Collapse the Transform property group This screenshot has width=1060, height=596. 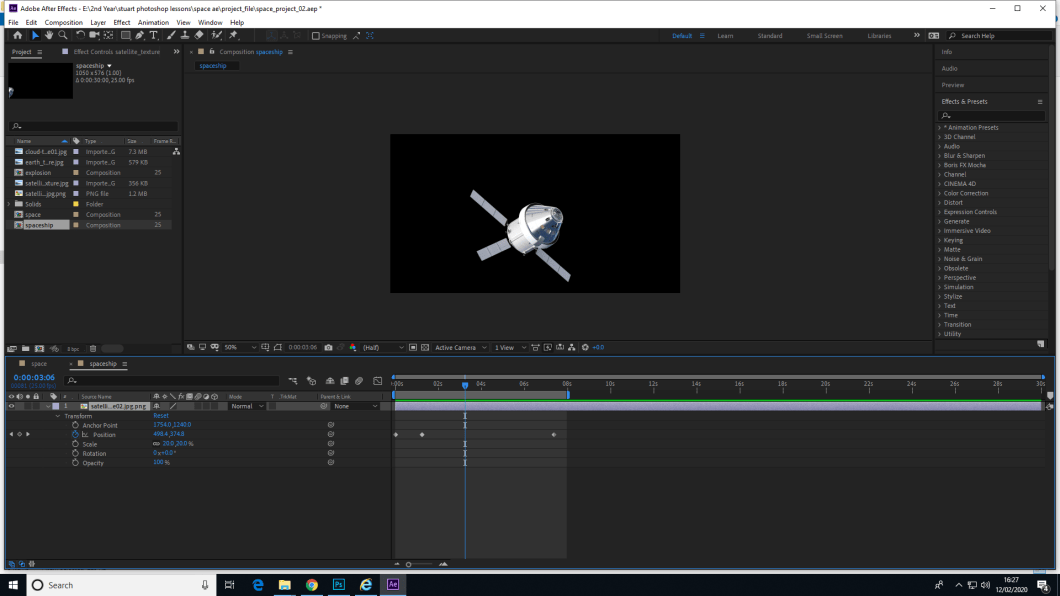click(x=57, y=415)
